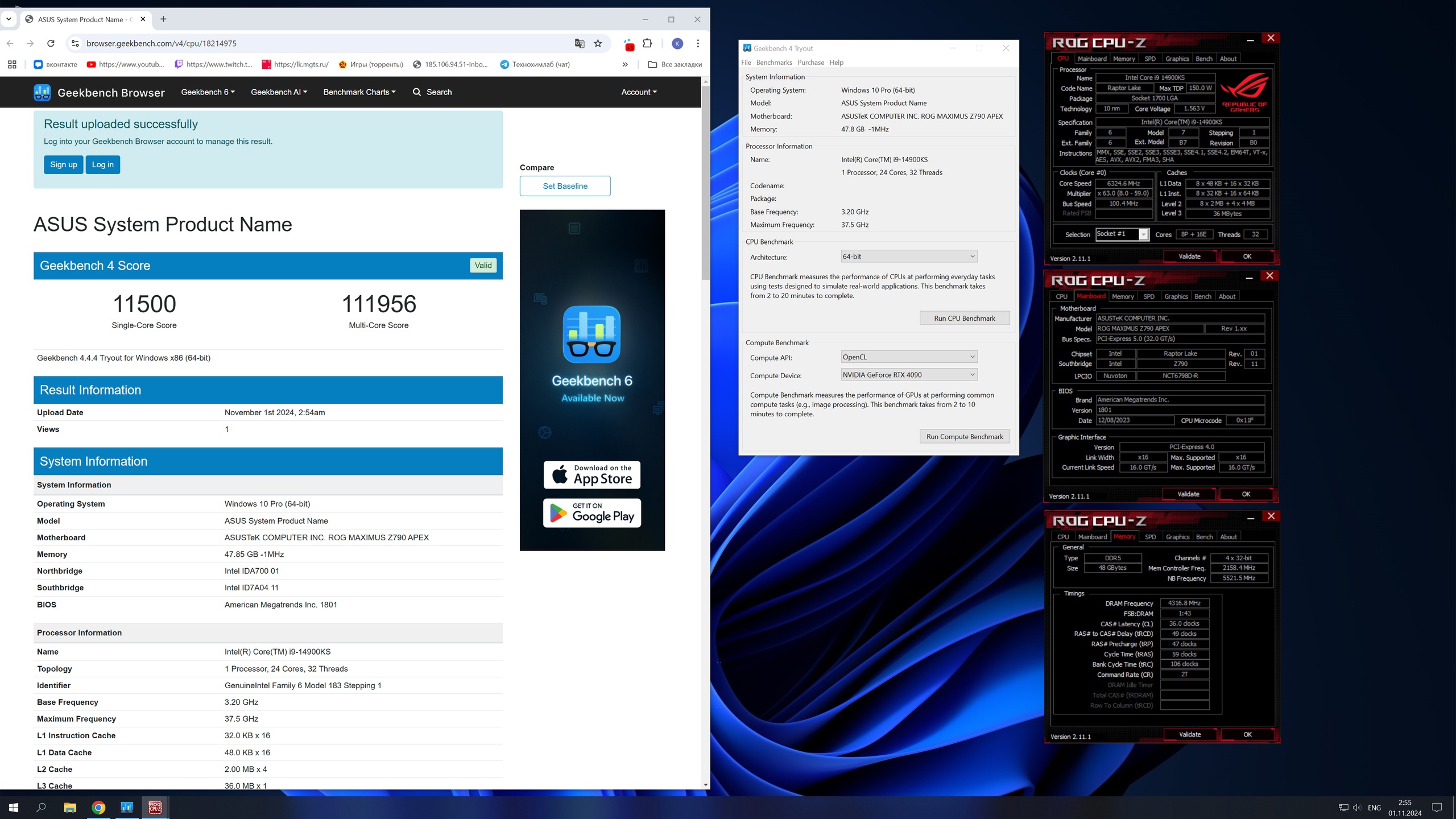
Task: Close the ASUS System Product Name tab
Action: tap(143, 19)
